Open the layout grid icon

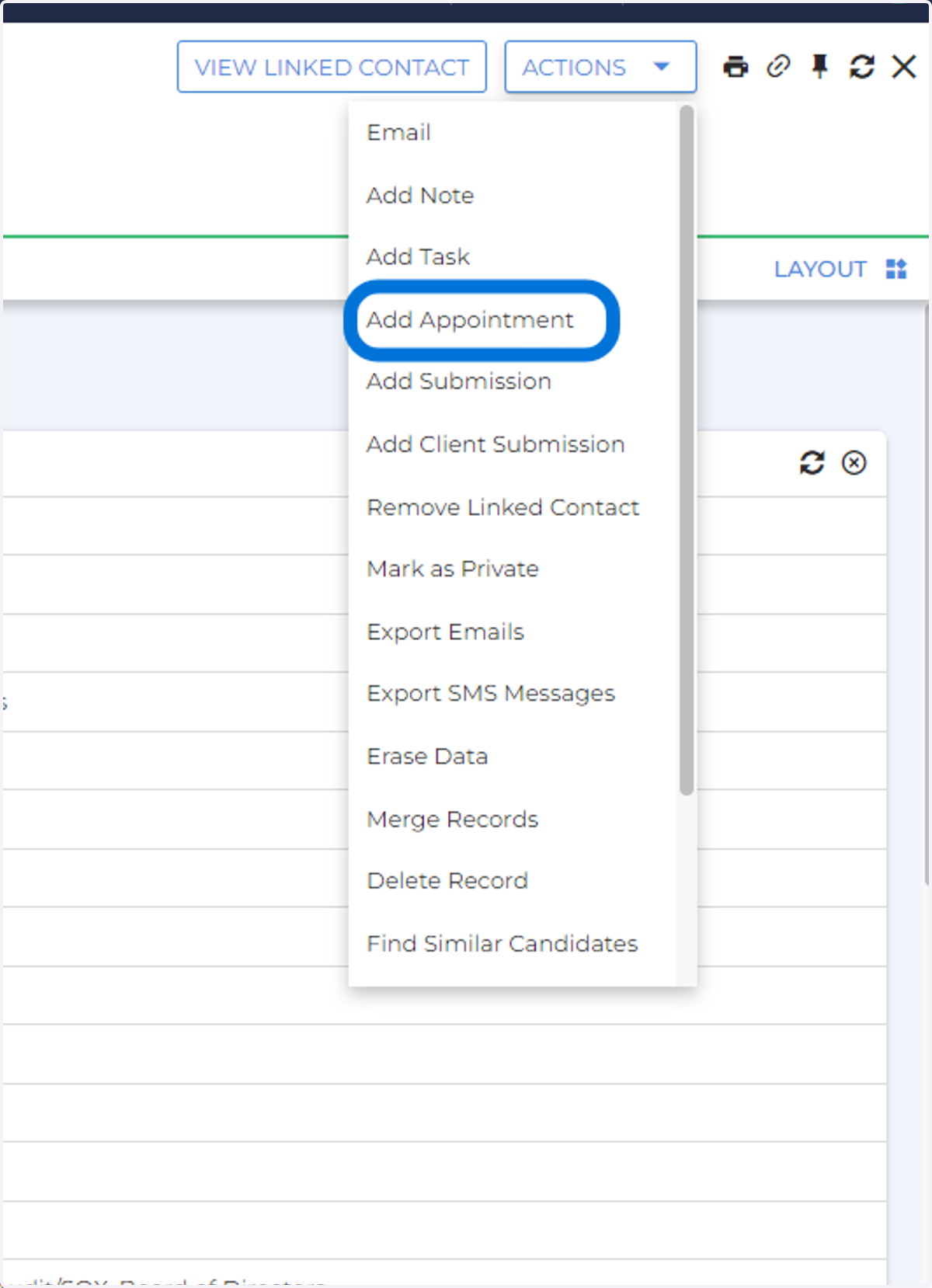[x=896, y=269]
